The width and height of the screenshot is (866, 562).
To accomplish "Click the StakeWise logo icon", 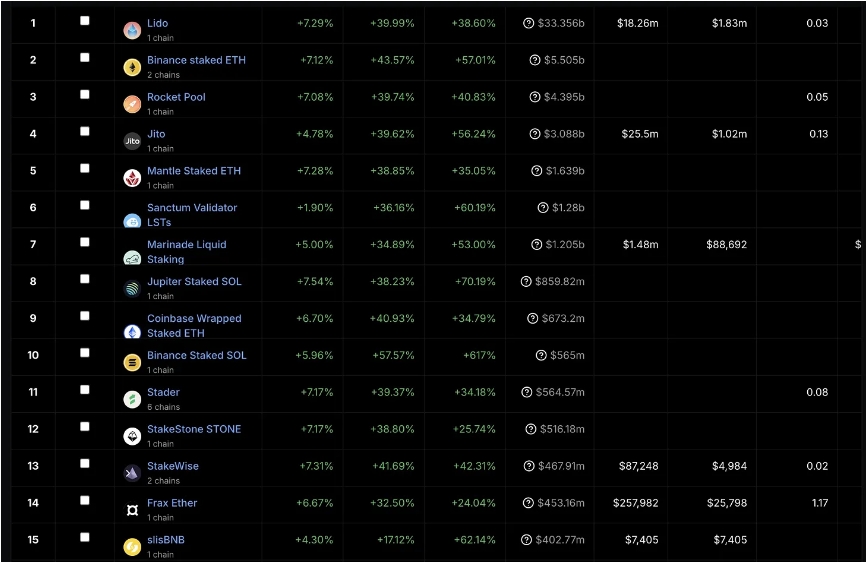I will pyautogui.click(x=132, y=474).
